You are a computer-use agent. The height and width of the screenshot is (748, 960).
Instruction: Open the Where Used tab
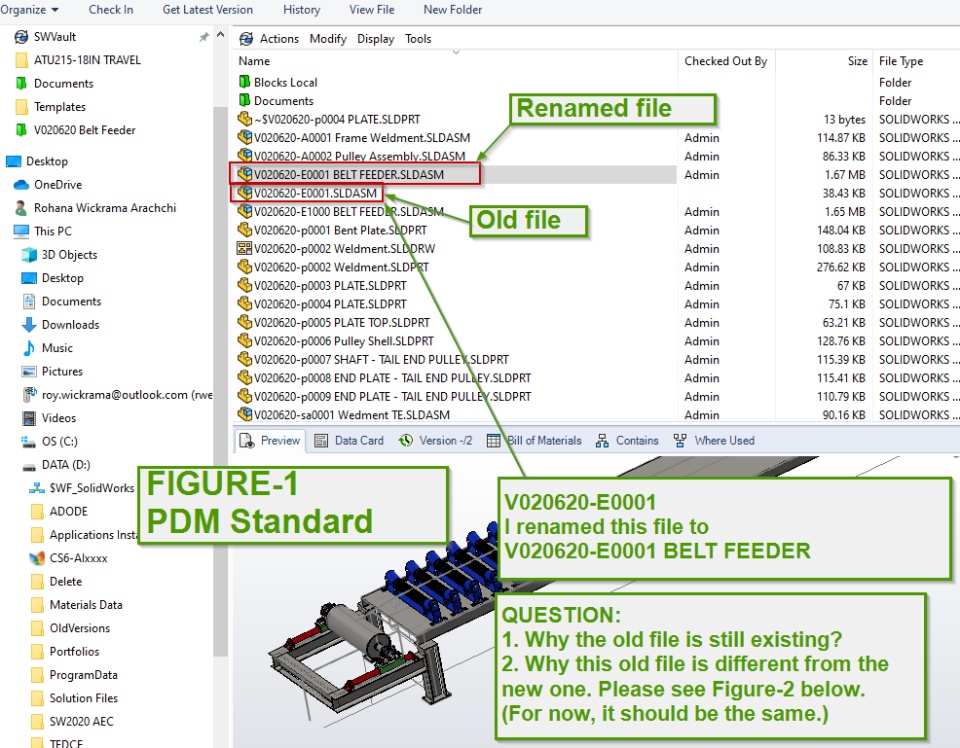click(714, 441)
